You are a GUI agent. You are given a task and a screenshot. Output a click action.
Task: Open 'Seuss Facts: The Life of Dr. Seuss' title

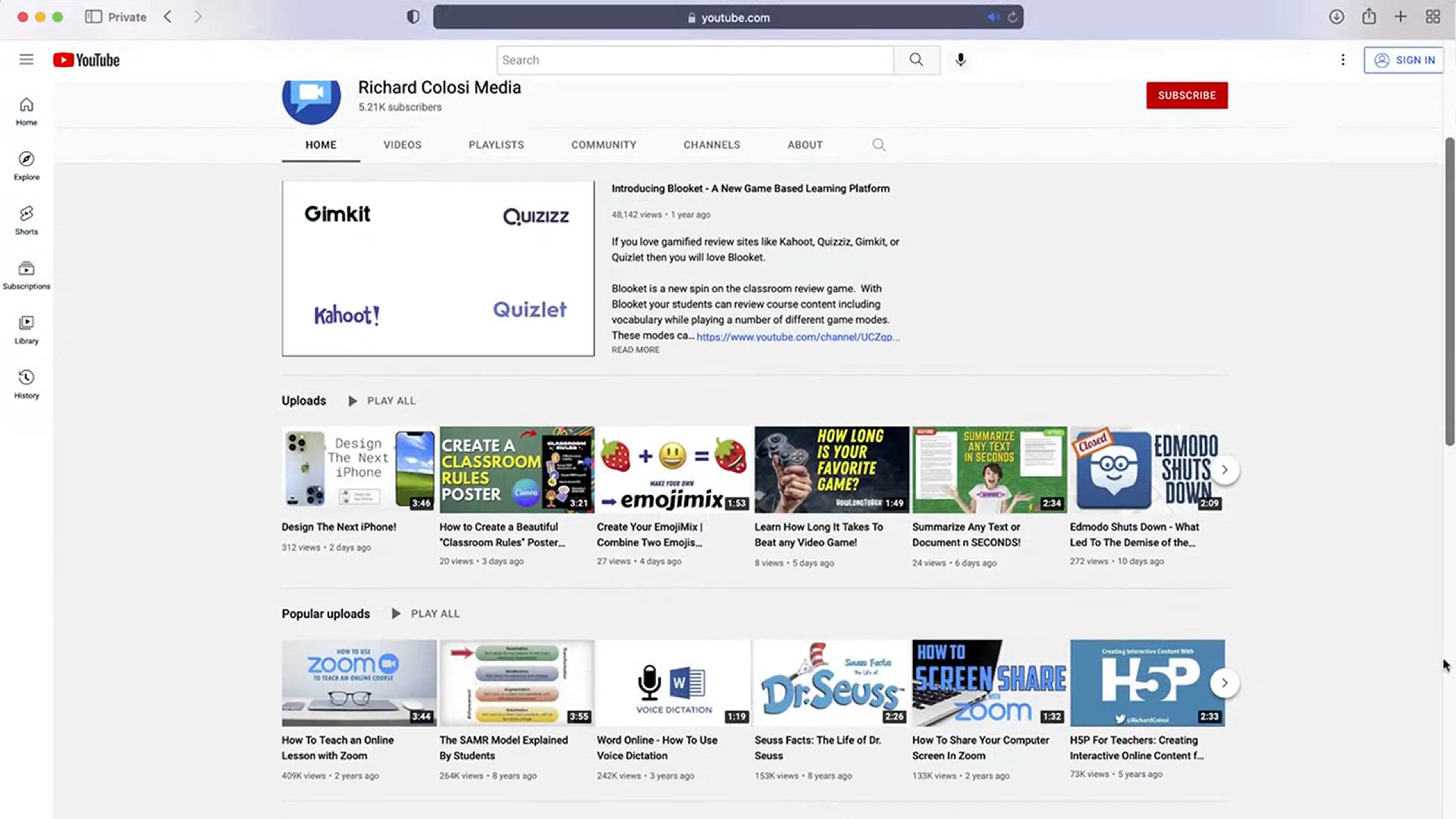(818, 748)
